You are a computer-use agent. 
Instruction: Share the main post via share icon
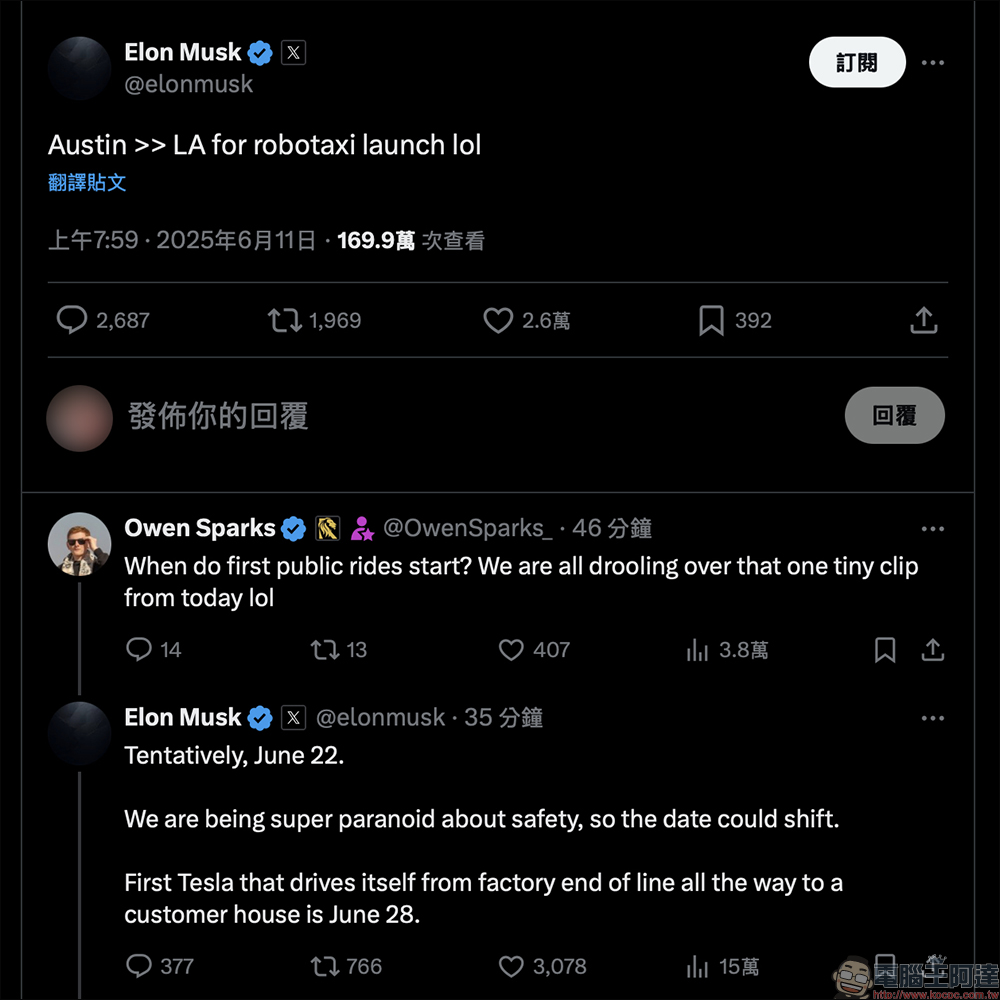pos(924,320)
